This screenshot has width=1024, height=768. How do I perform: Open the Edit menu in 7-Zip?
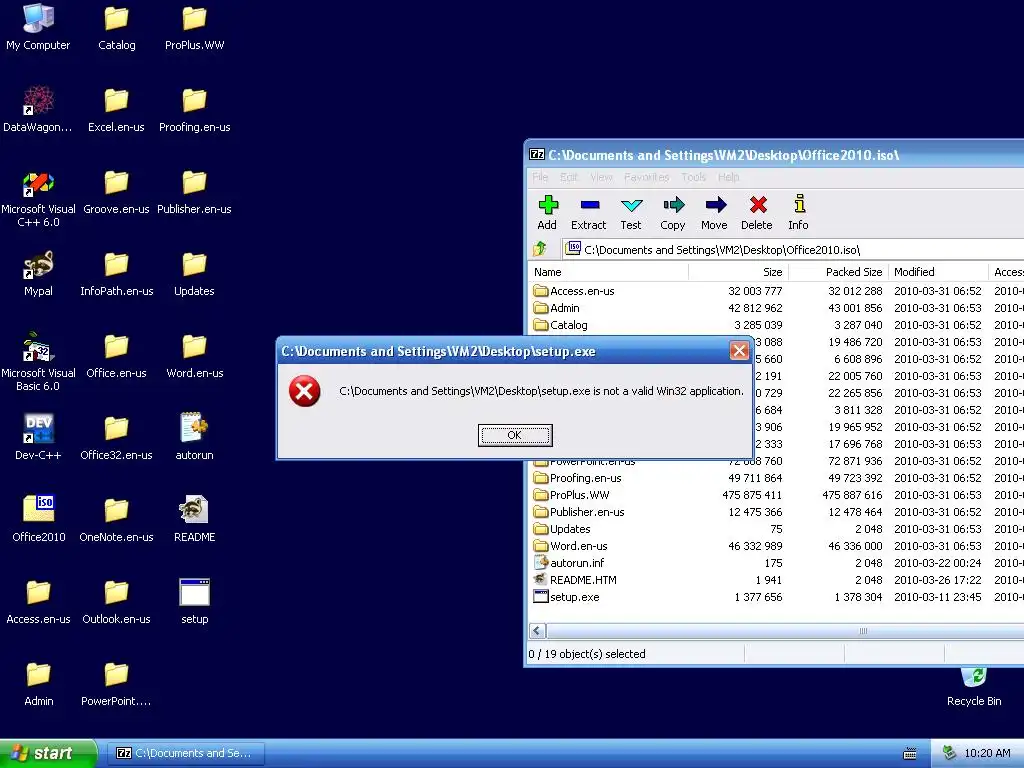[x=569, y=177]
